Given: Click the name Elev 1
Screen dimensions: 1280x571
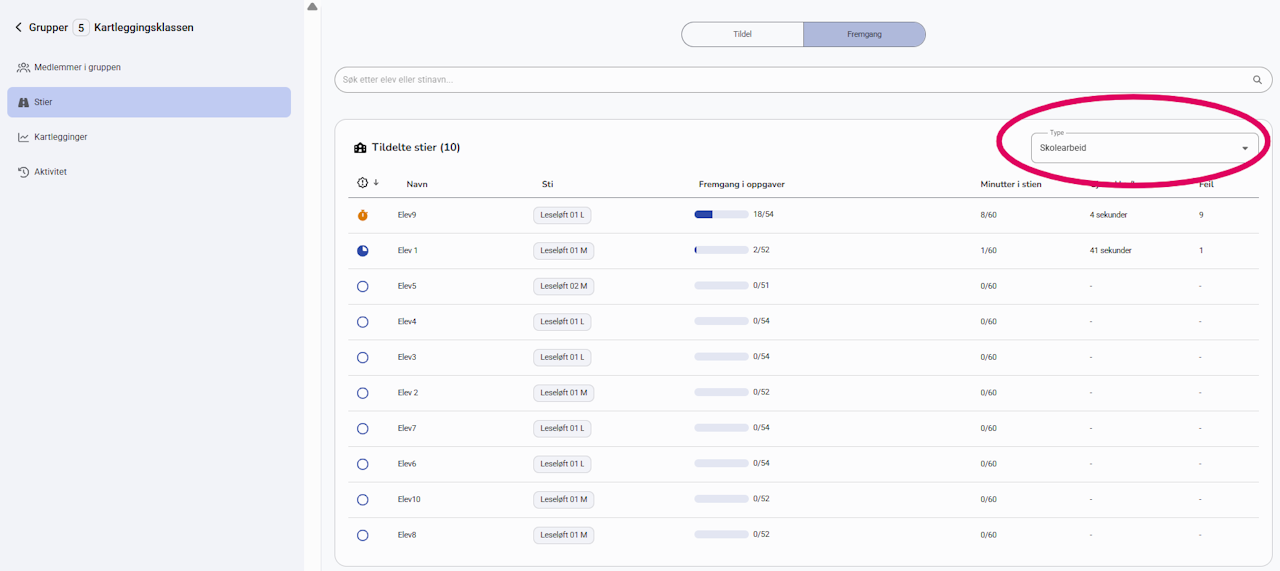Looking at the screenshot, I should coord(408,251).
